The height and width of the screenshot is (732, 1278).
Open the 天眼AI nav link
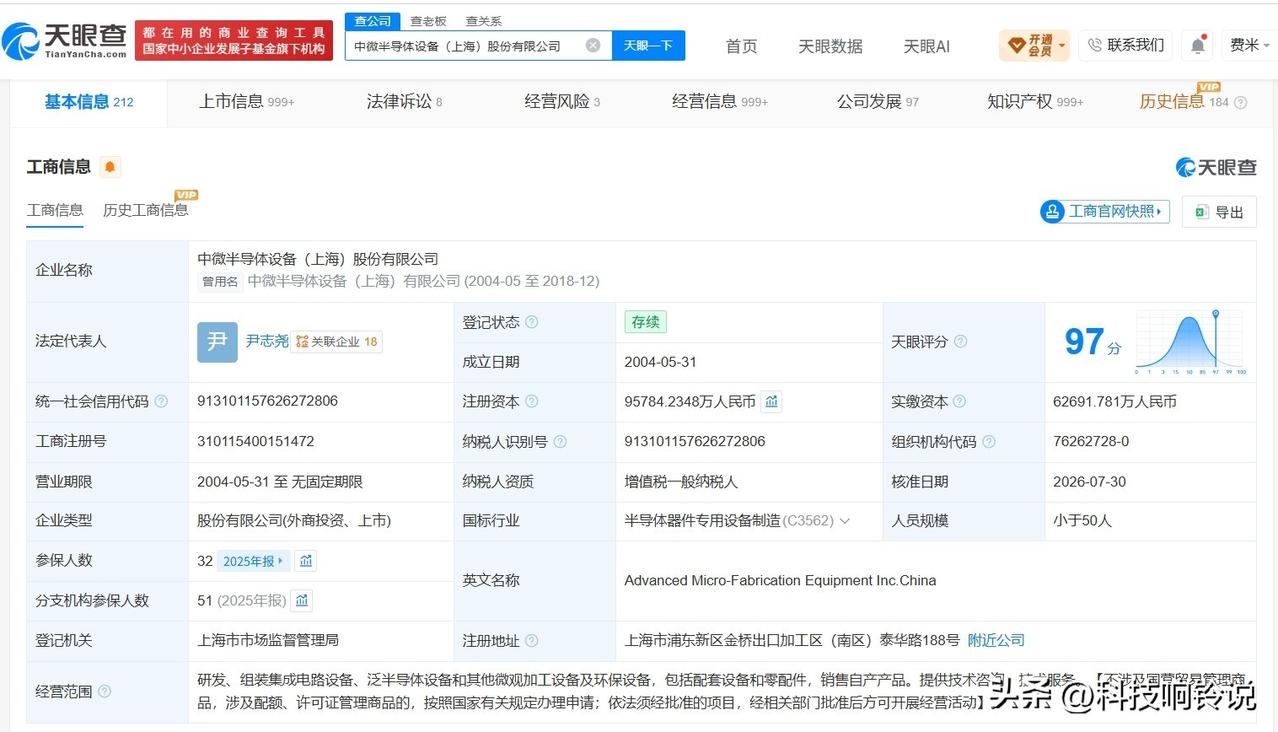927,46
